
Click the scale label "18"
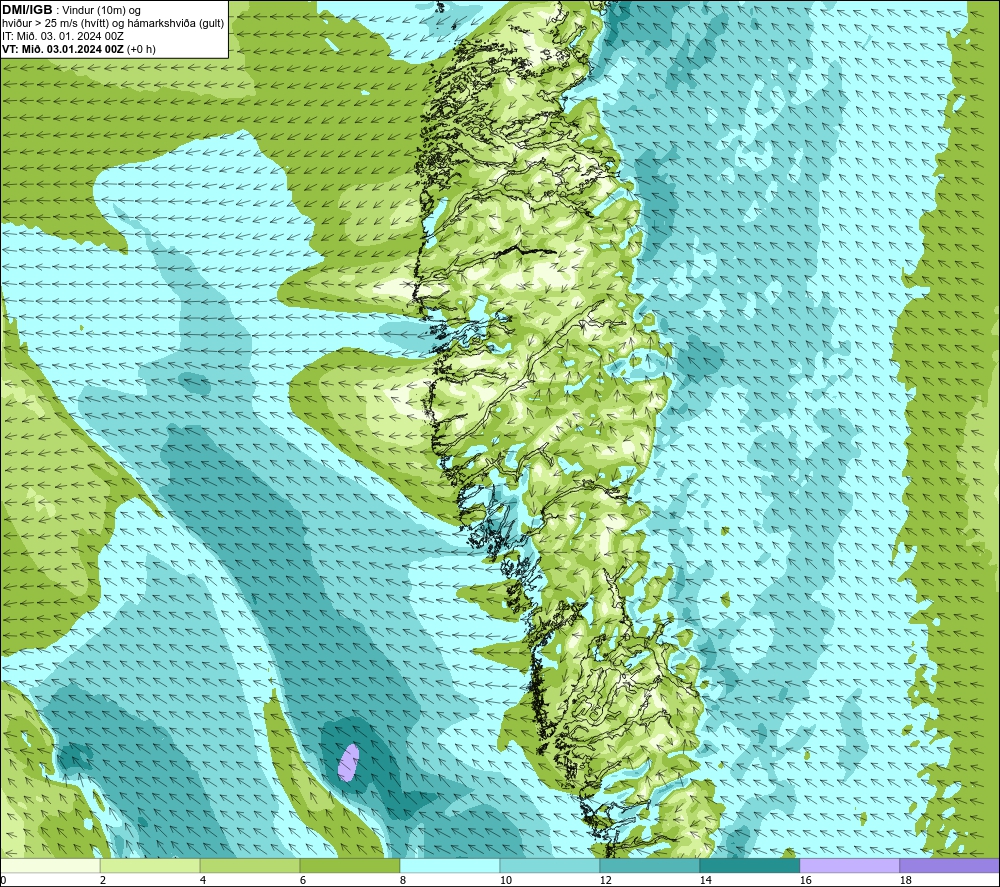[x=905, y=881]
